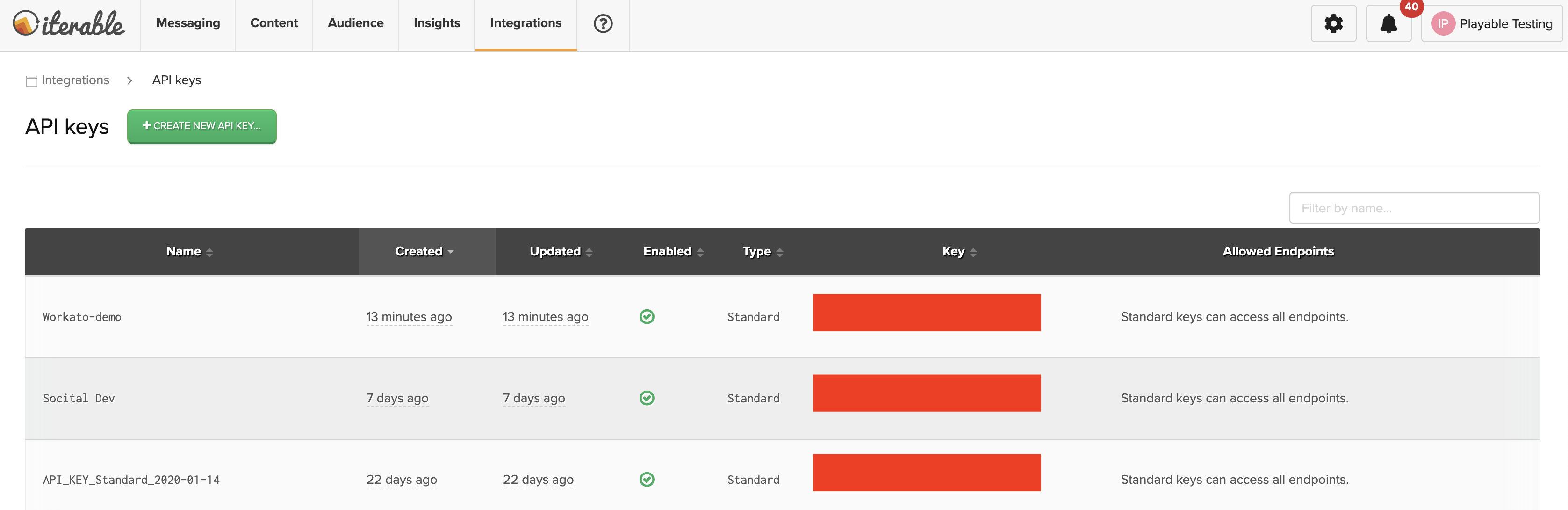The image size is (1568, 510).
Task: Click the enabled status icon for Socital Dev
Action: [647, 398]
